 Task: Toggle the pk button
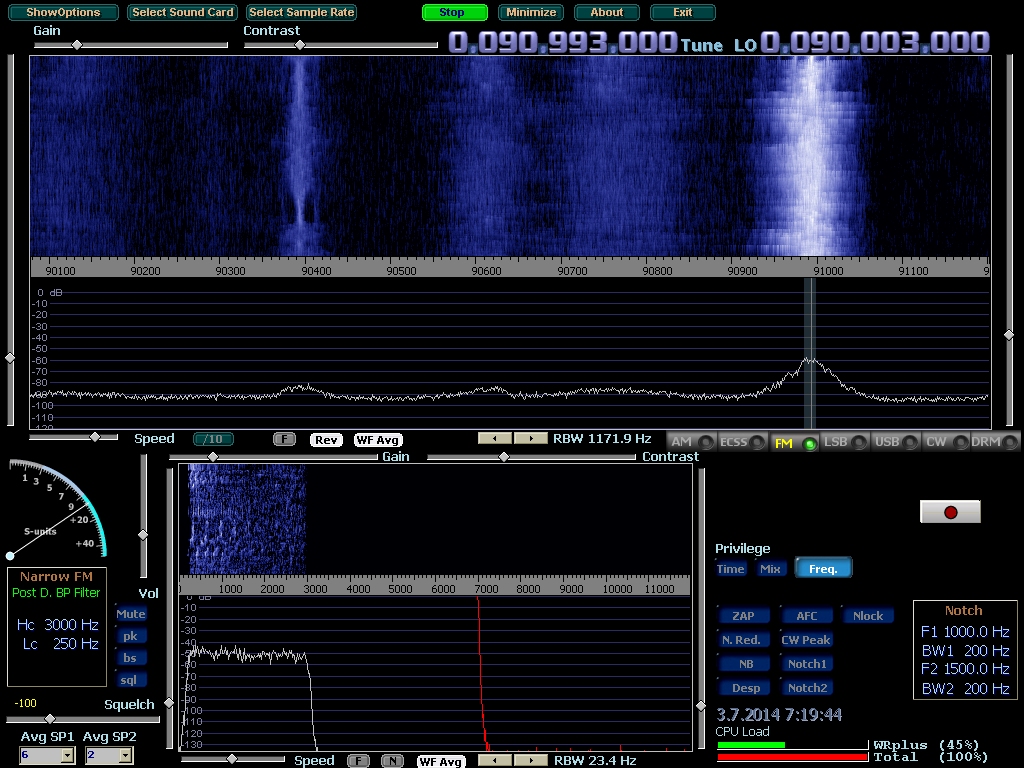131,636
